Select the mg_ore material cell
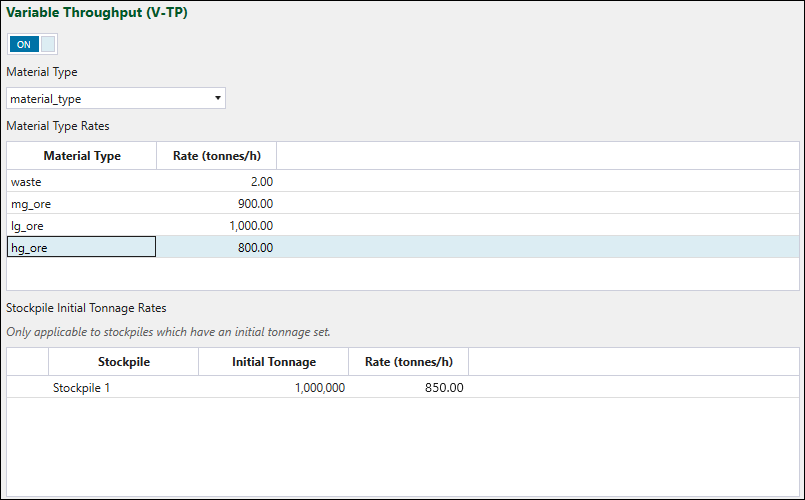This screenshot has height=500, width=805. tap(81, 204)
